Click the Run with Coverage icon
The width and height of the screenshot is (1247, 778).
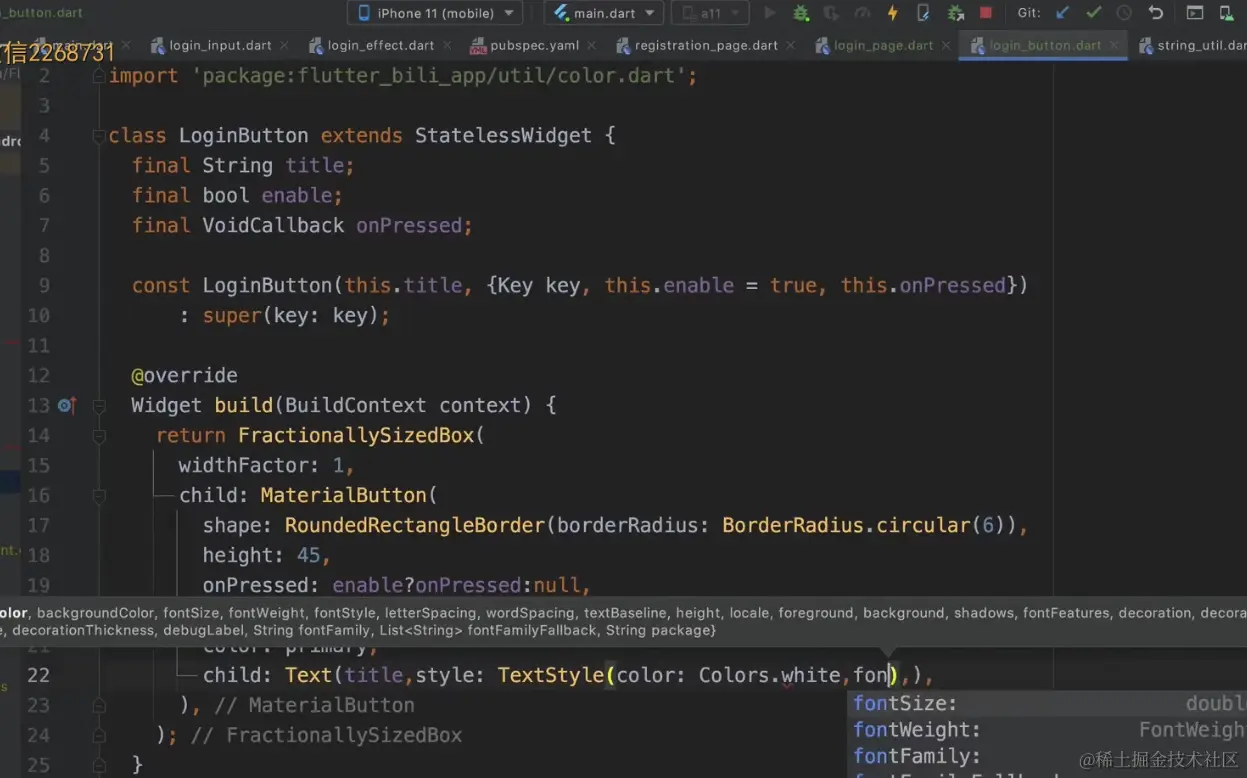pyautogui.click(x=831, y=13)
